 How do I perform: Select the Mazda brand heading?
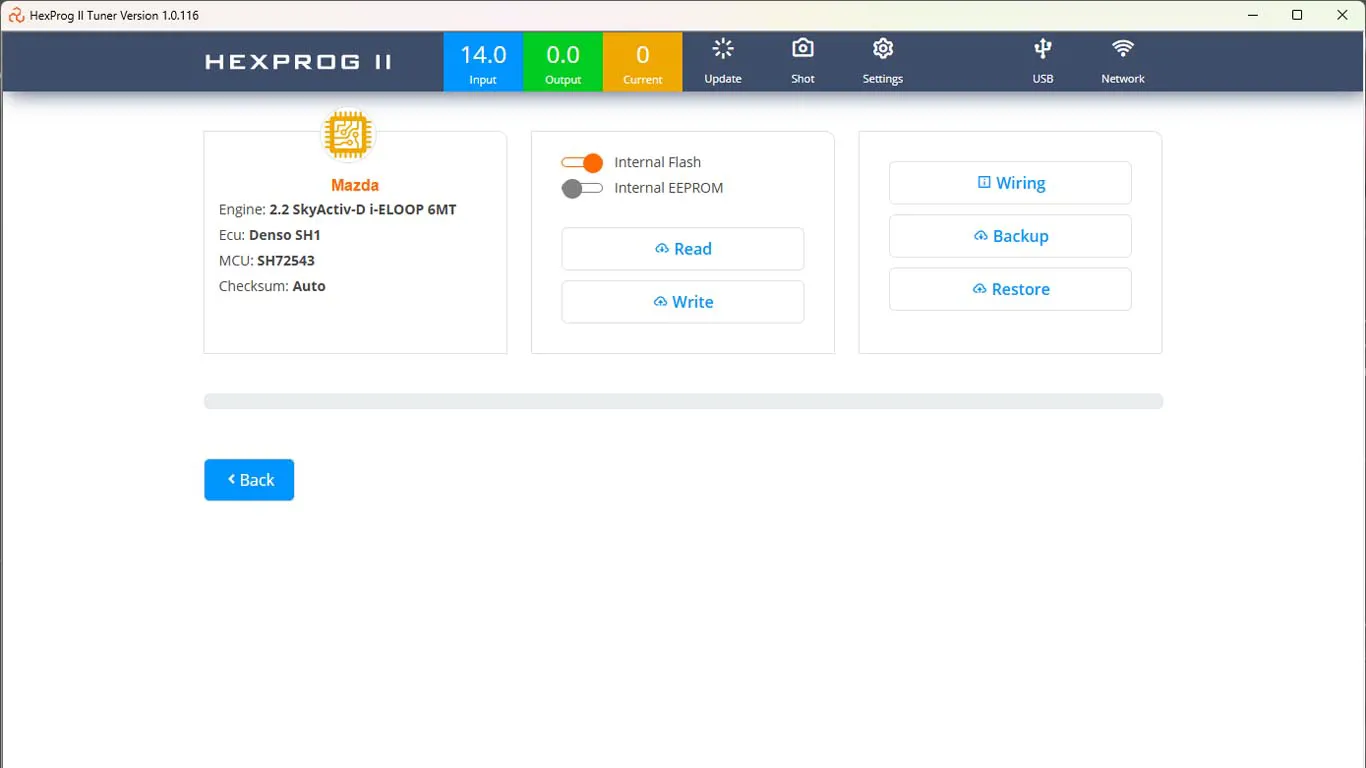(355, 185)
